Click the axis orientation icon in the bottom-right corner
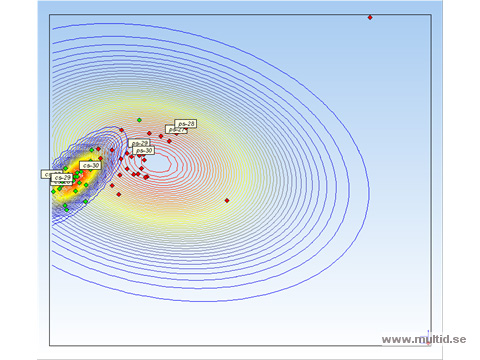 click(x=427, y=338)
